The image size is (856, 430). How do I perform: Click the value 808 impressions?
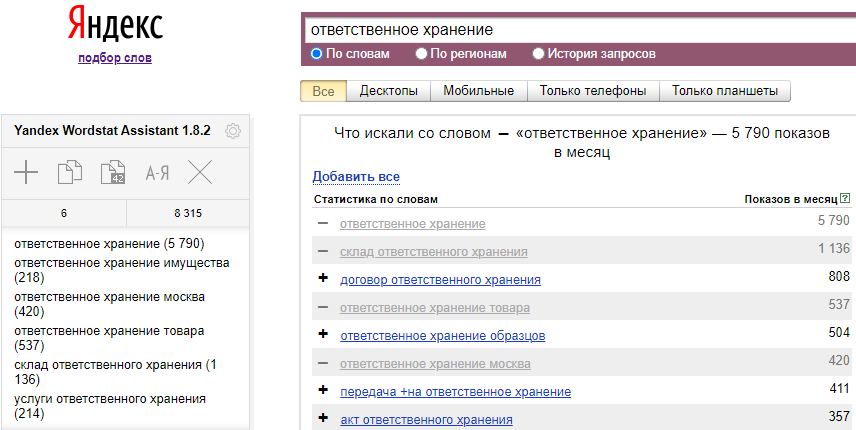pos(839,277)
